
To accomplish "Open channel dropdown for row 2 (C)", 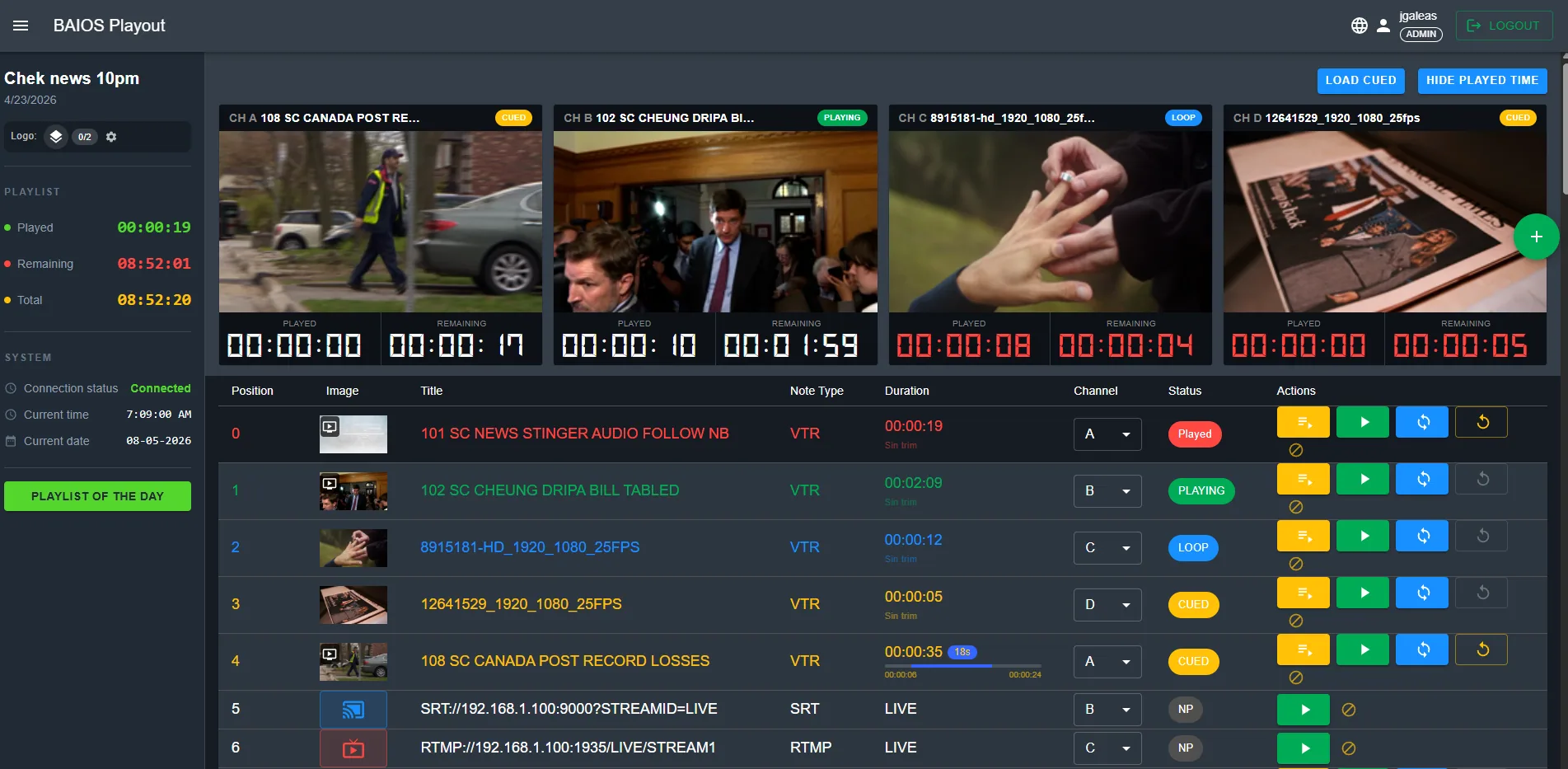I will 1107,548.
